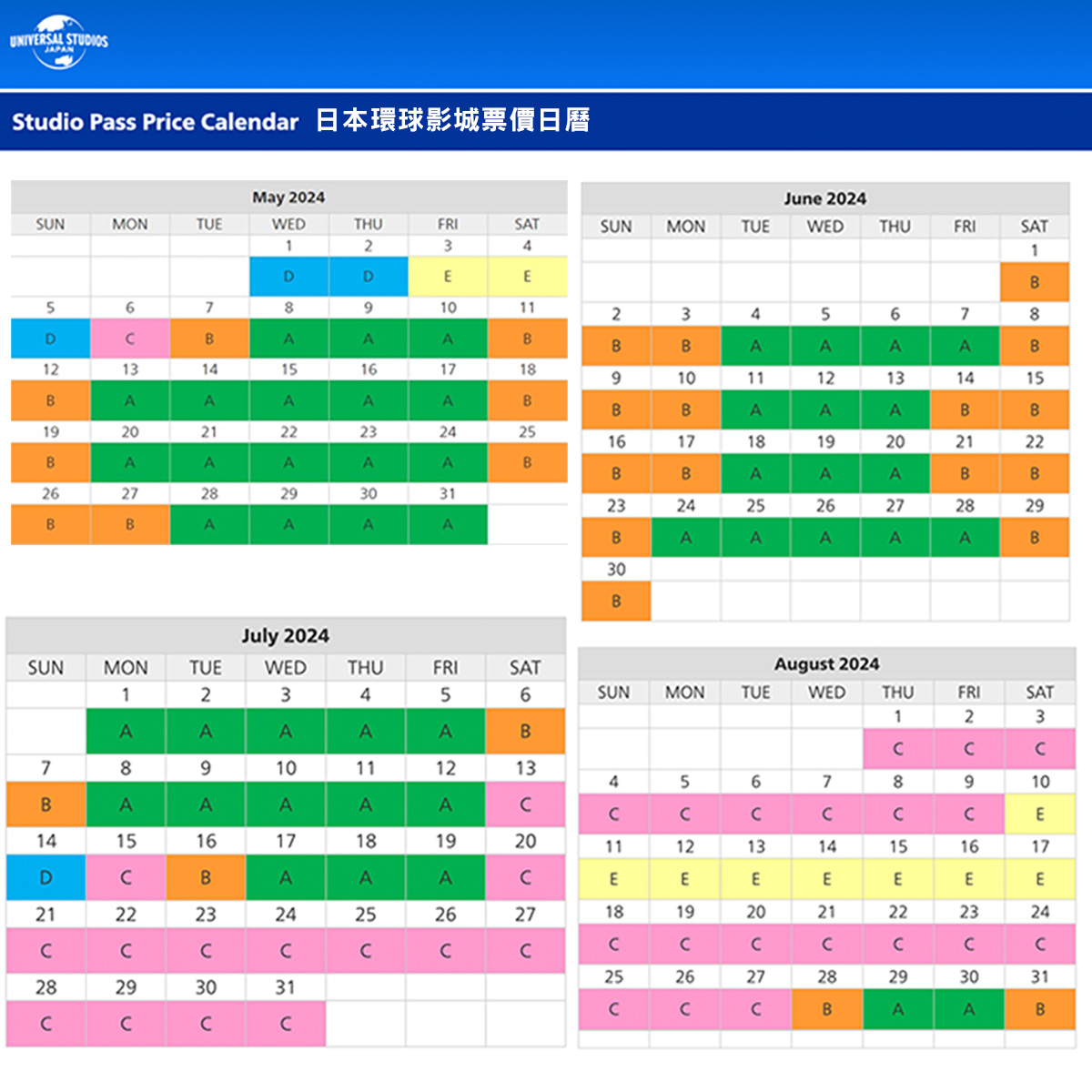The width and height of the screenshot is (1092, 1092).
Task: Click the yellow E cell under August 11
Action: [x=613, y=879]
